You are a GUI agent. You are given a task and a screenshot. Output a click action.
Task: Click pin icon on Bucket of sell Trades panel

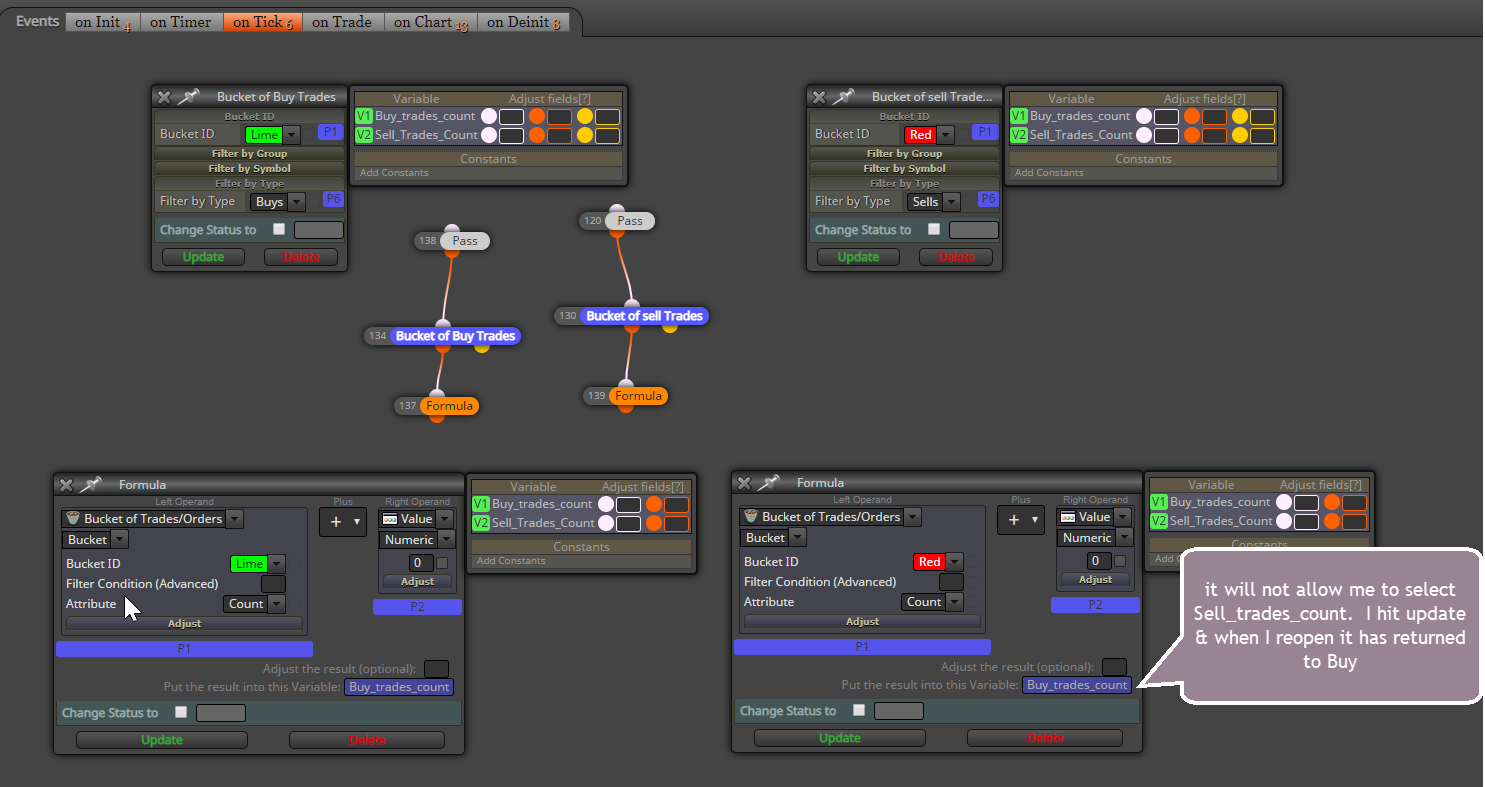pos(843,97)
